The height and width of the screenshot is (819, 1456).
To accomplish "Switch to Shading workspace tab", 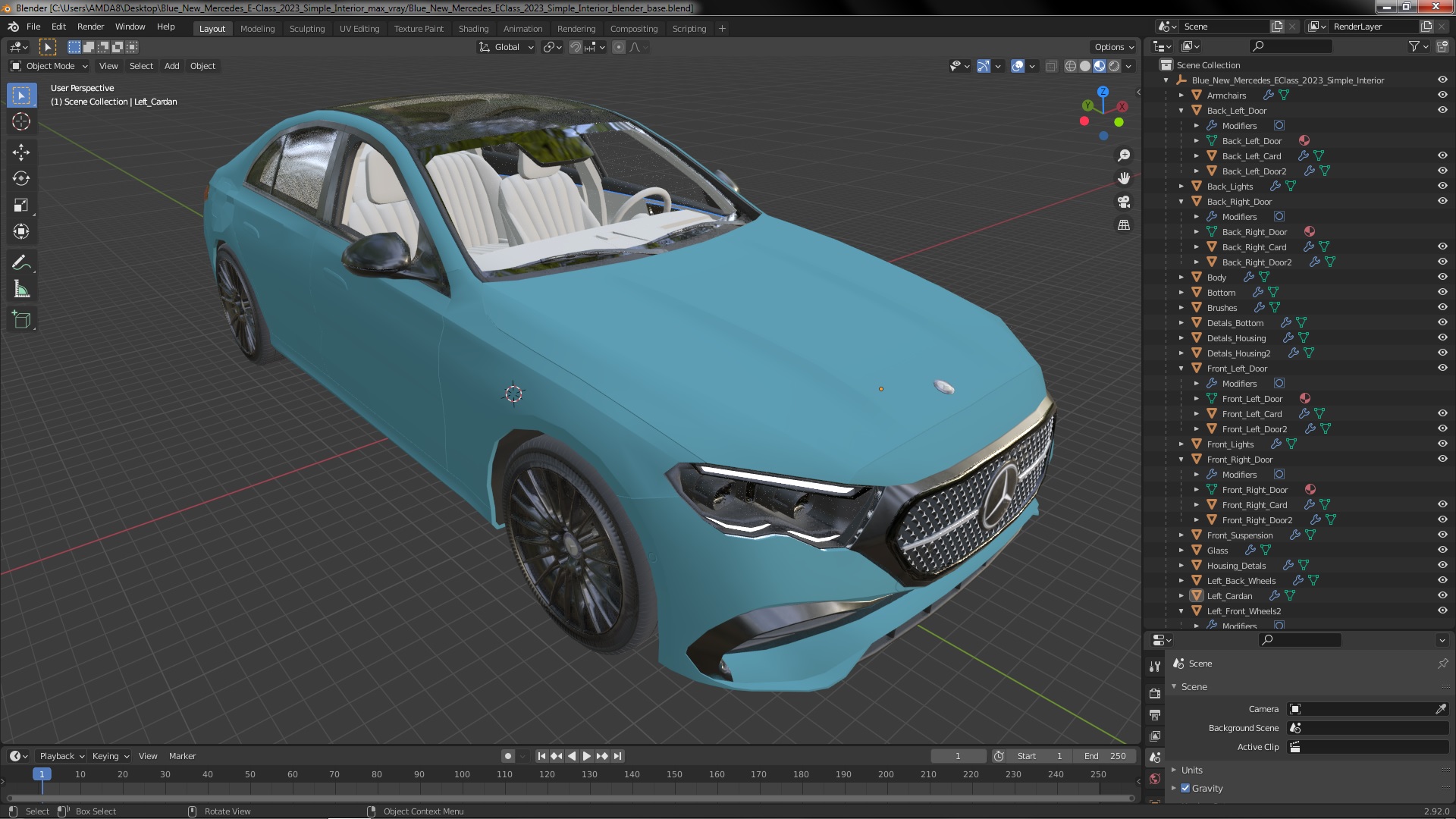I will 473,29.
